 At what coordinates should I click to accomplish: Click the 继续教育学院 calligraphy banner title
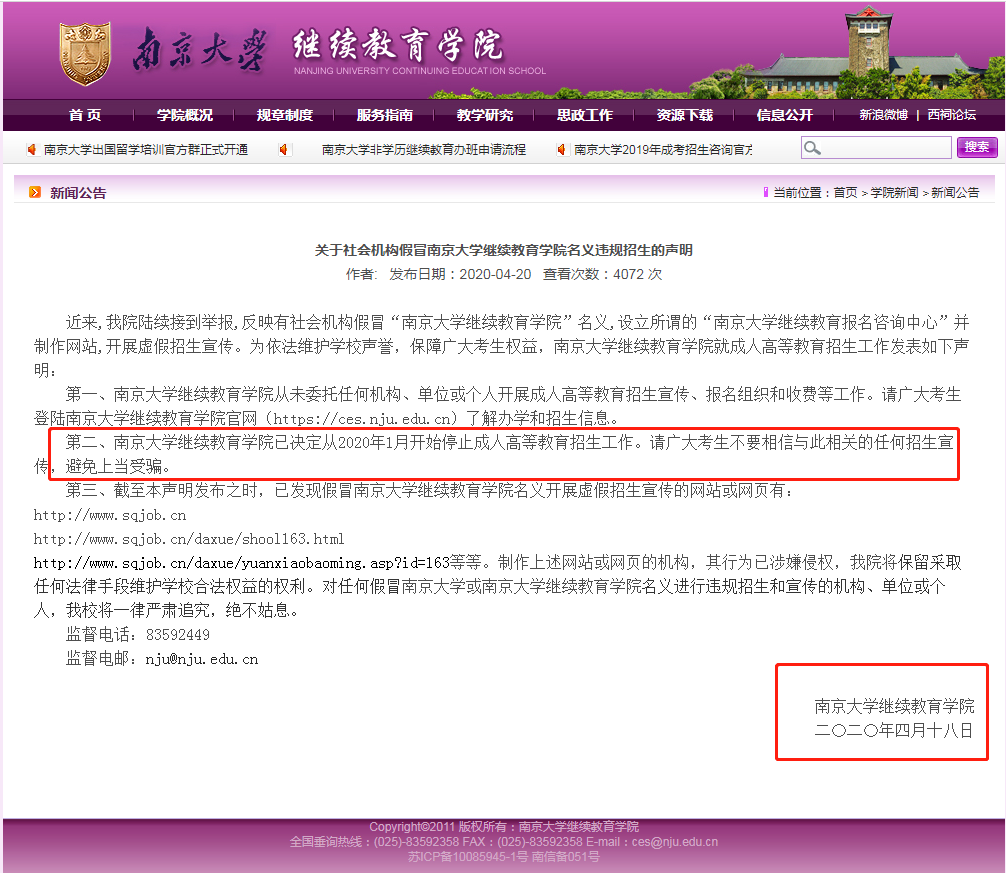(398, 46)
